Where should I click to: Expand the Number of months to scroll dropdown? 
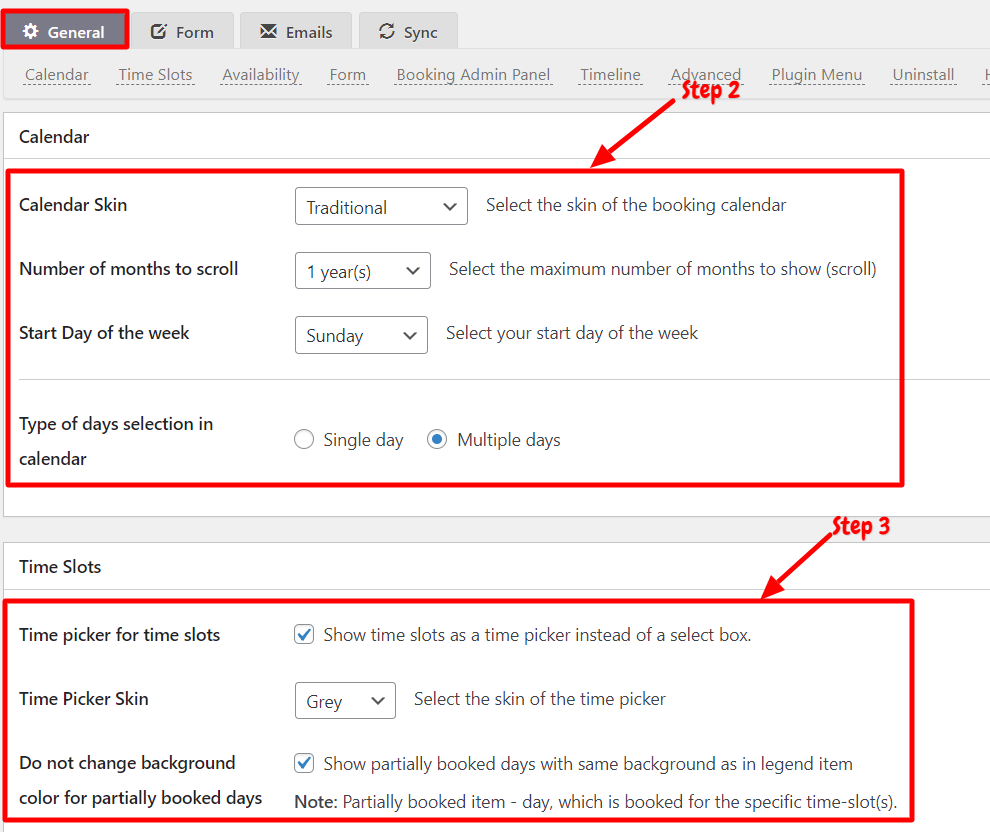tap(363, 271)
